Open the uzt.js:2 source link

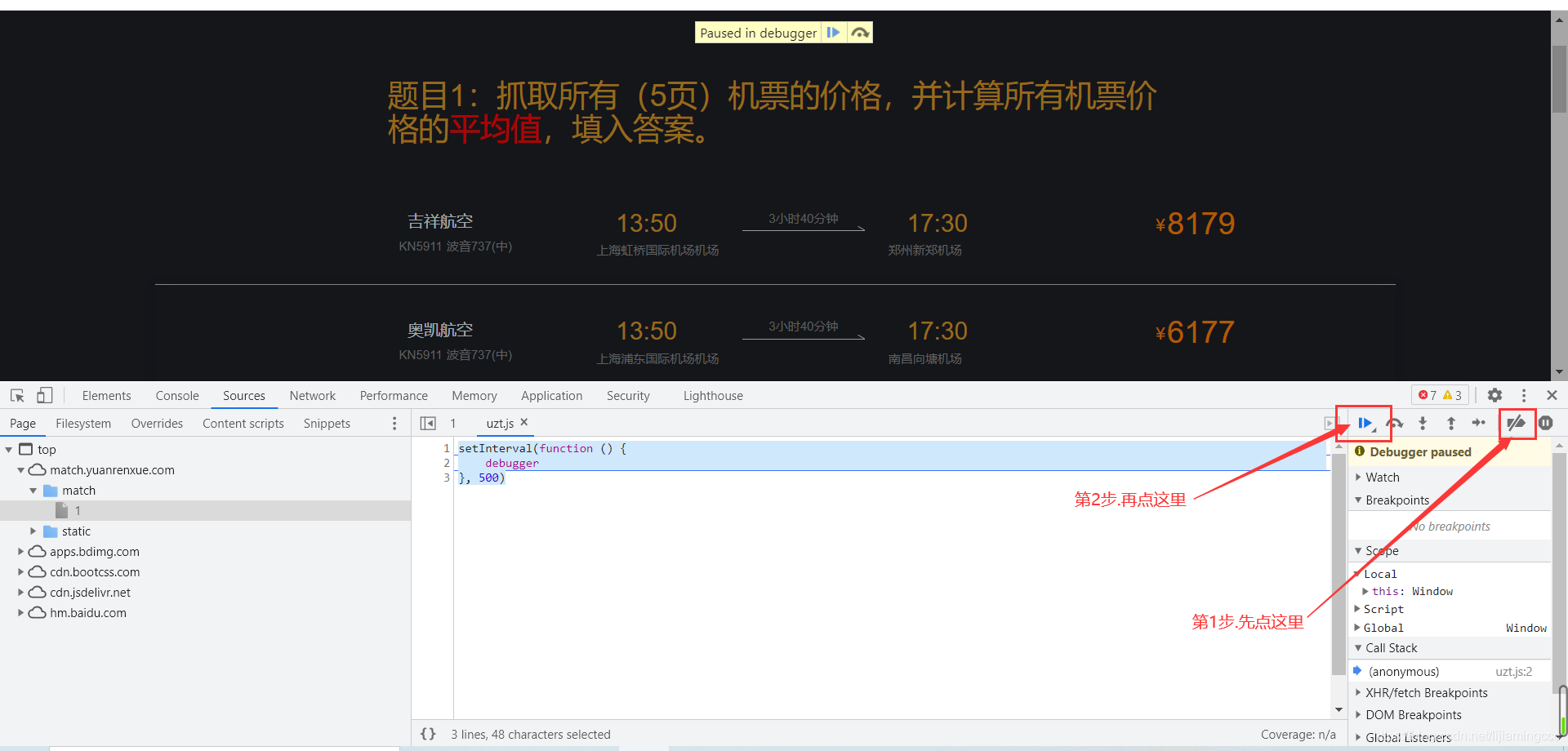[1514, 672]
